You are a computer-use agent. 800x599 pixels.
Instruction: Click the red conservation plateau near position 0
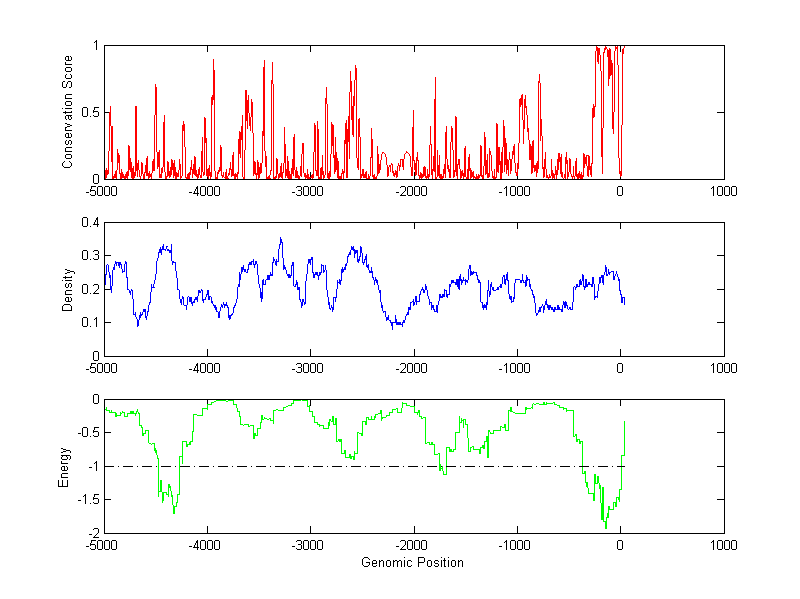point(609,47)
